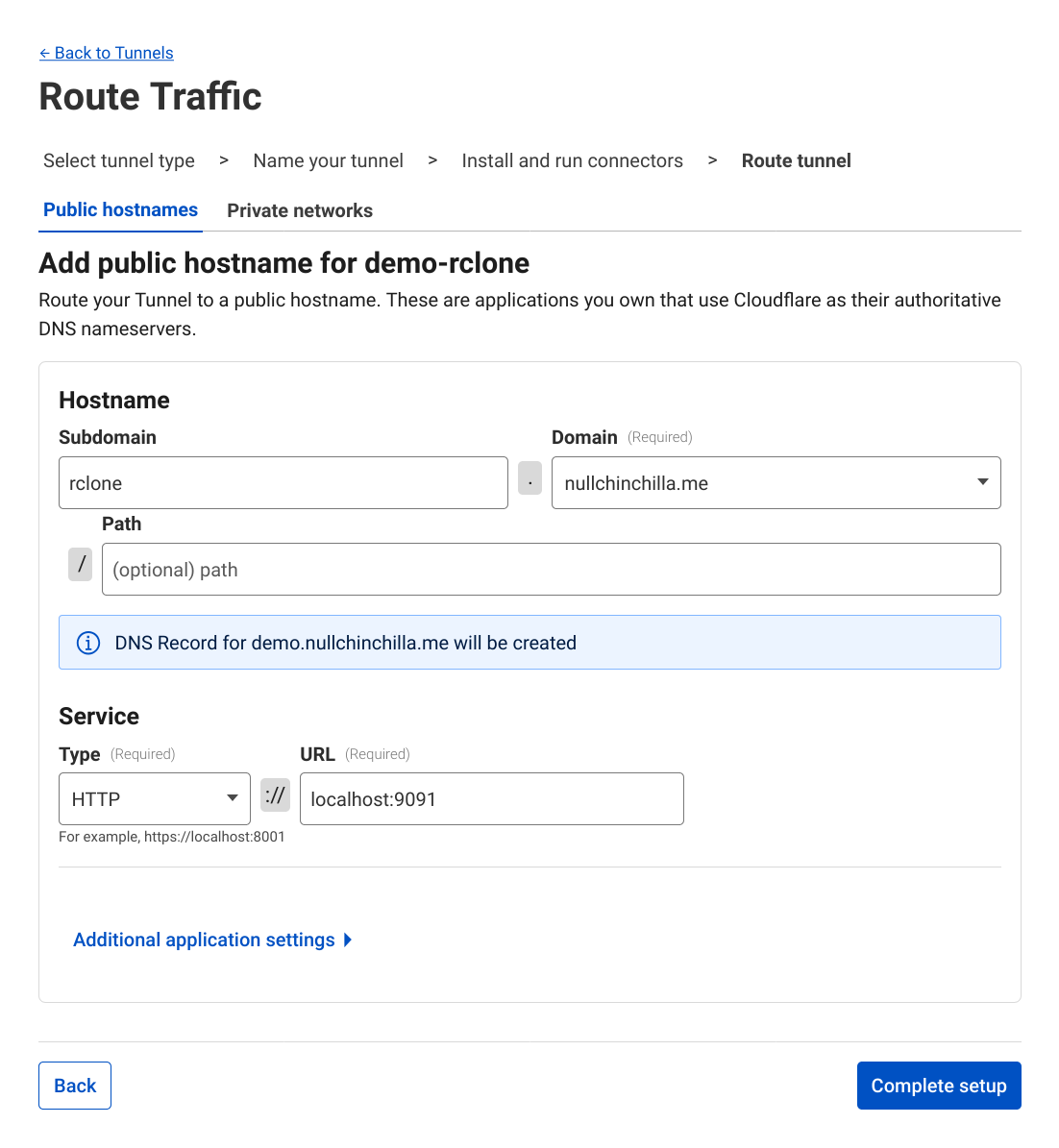Click the Route tunnel breadcrumb step
Image resolution: width=1059 pixels, height=1148 pixels.
[x=796, y=161]
